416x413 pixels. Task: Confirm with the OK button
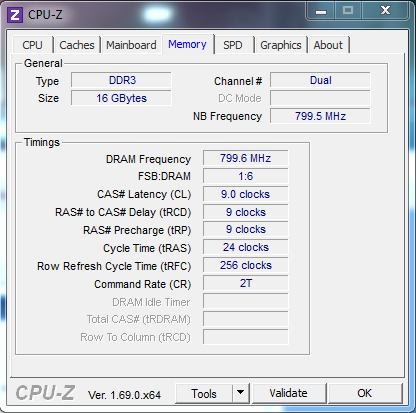(365, 393)
